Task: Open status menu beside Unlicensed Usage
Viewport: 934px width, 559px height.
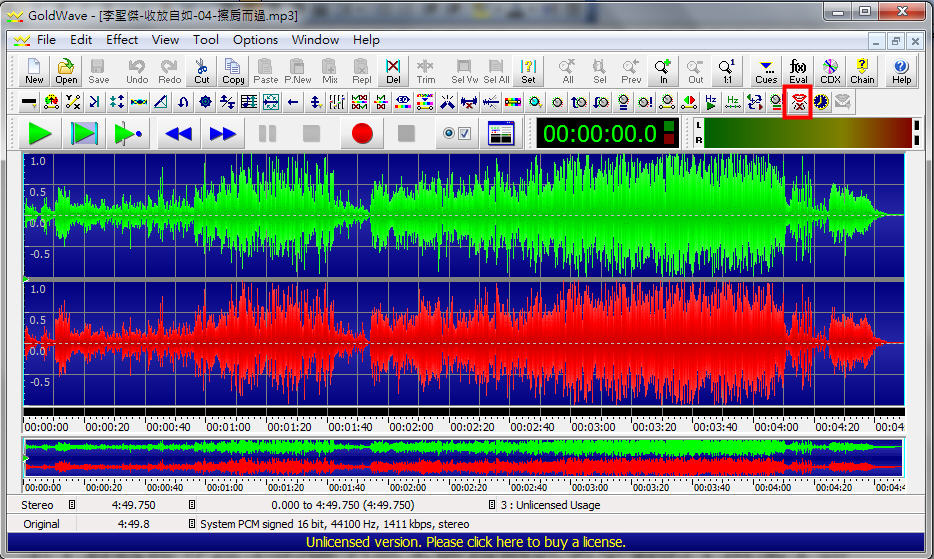Action: pyautogui.click(x=492, y=505)
